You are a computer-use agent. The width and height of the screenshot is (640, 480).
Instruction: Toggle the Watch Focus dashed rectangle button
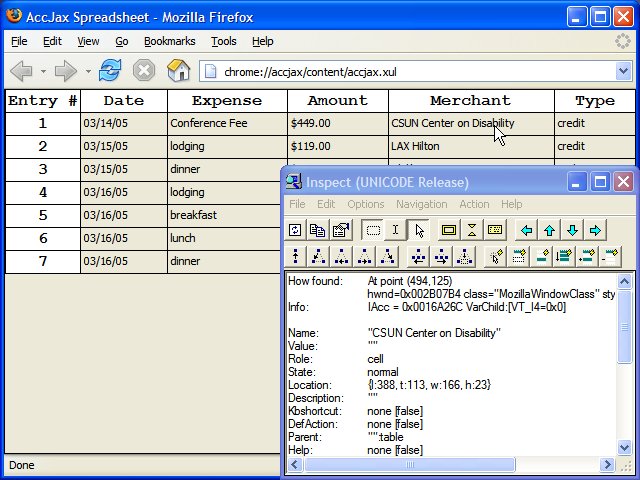click(373, 230)
